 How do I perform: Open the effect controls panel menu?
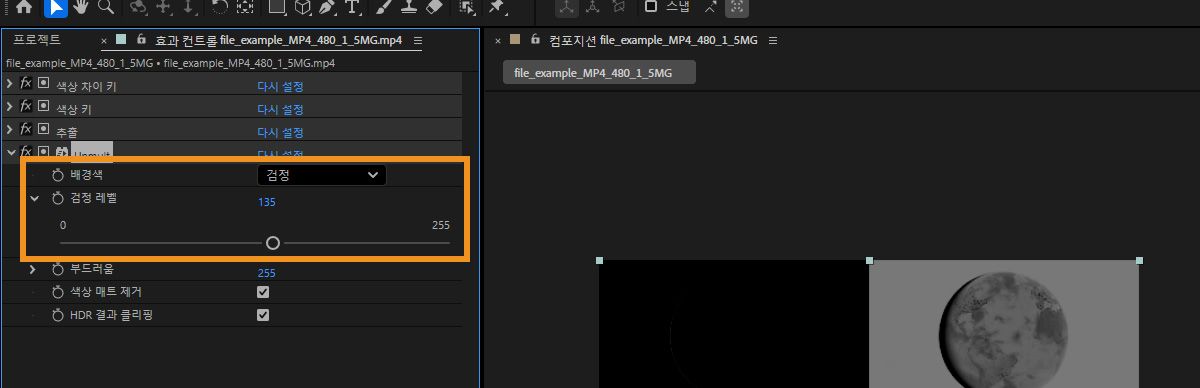click(x=418, y=41)
